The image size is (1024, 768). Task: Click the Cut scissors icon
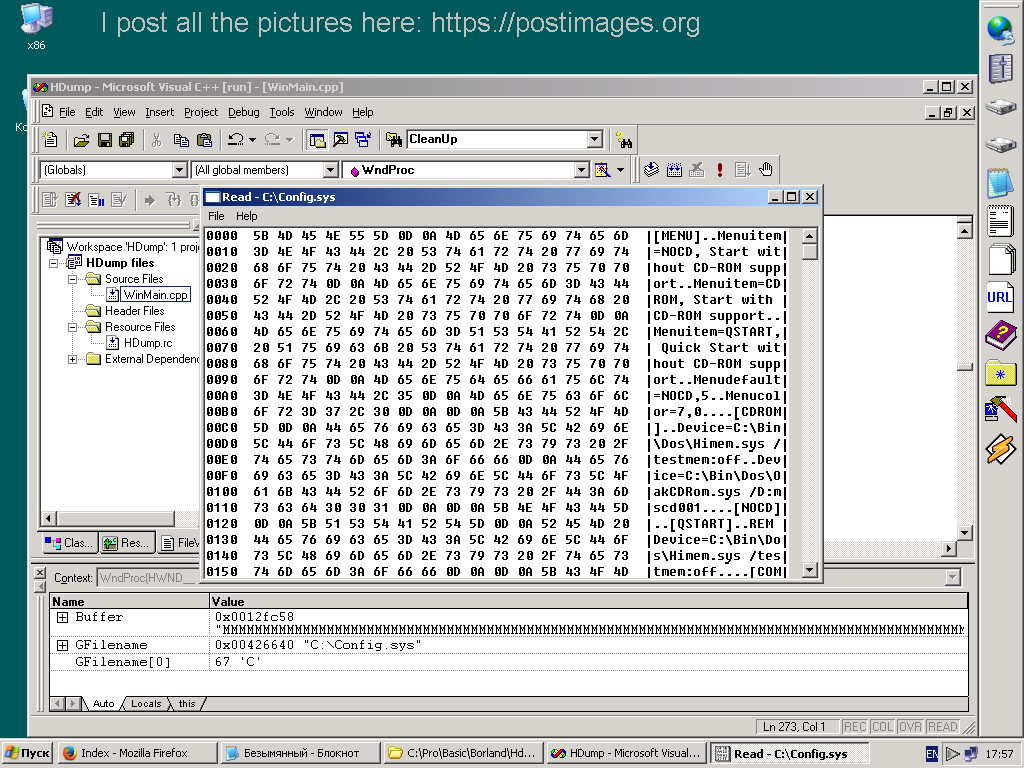click(x=156, y=139)
